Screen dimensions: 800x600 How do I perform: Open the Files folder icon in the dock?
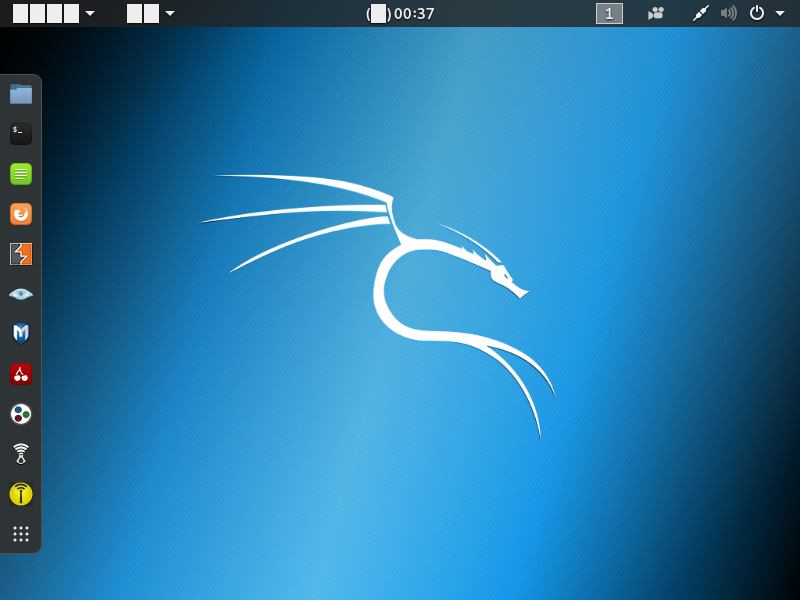point(21,94)
